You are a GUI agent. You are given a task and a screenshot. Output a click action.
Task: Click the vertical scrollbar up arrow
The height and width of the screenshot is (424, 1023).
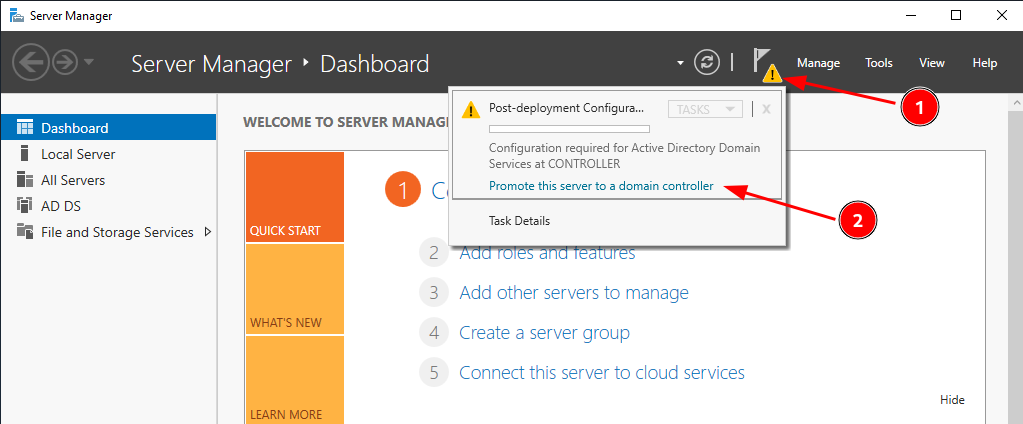(1016, 102)
